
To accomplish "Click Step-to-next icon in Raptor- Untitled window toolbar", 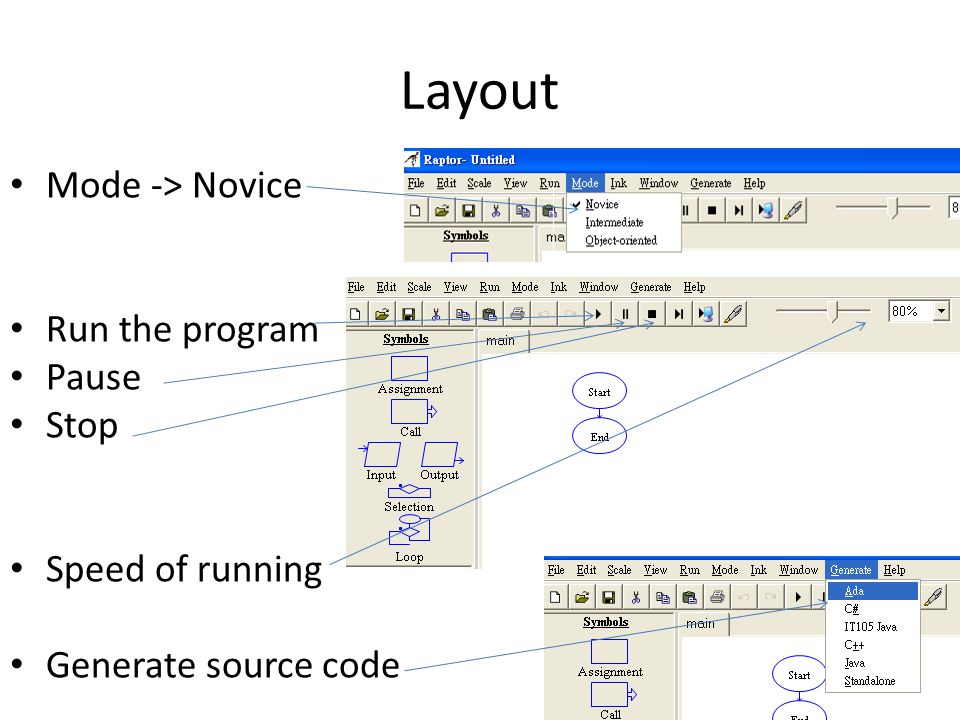I will [739, 211].
